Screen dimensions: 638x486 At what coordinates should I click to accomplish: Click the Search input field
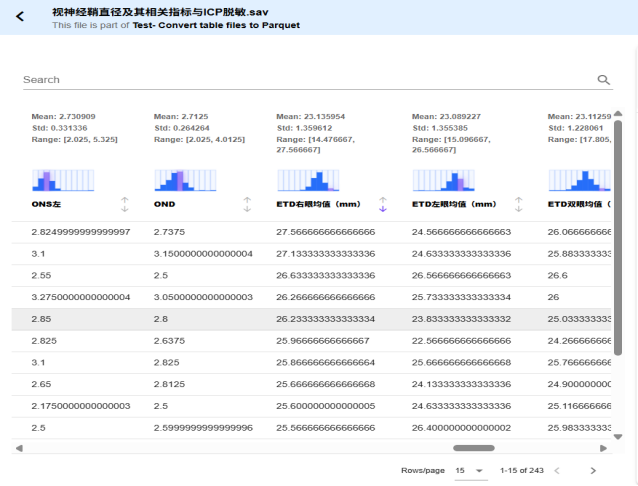pyautogui.click(x=300, y=80)
